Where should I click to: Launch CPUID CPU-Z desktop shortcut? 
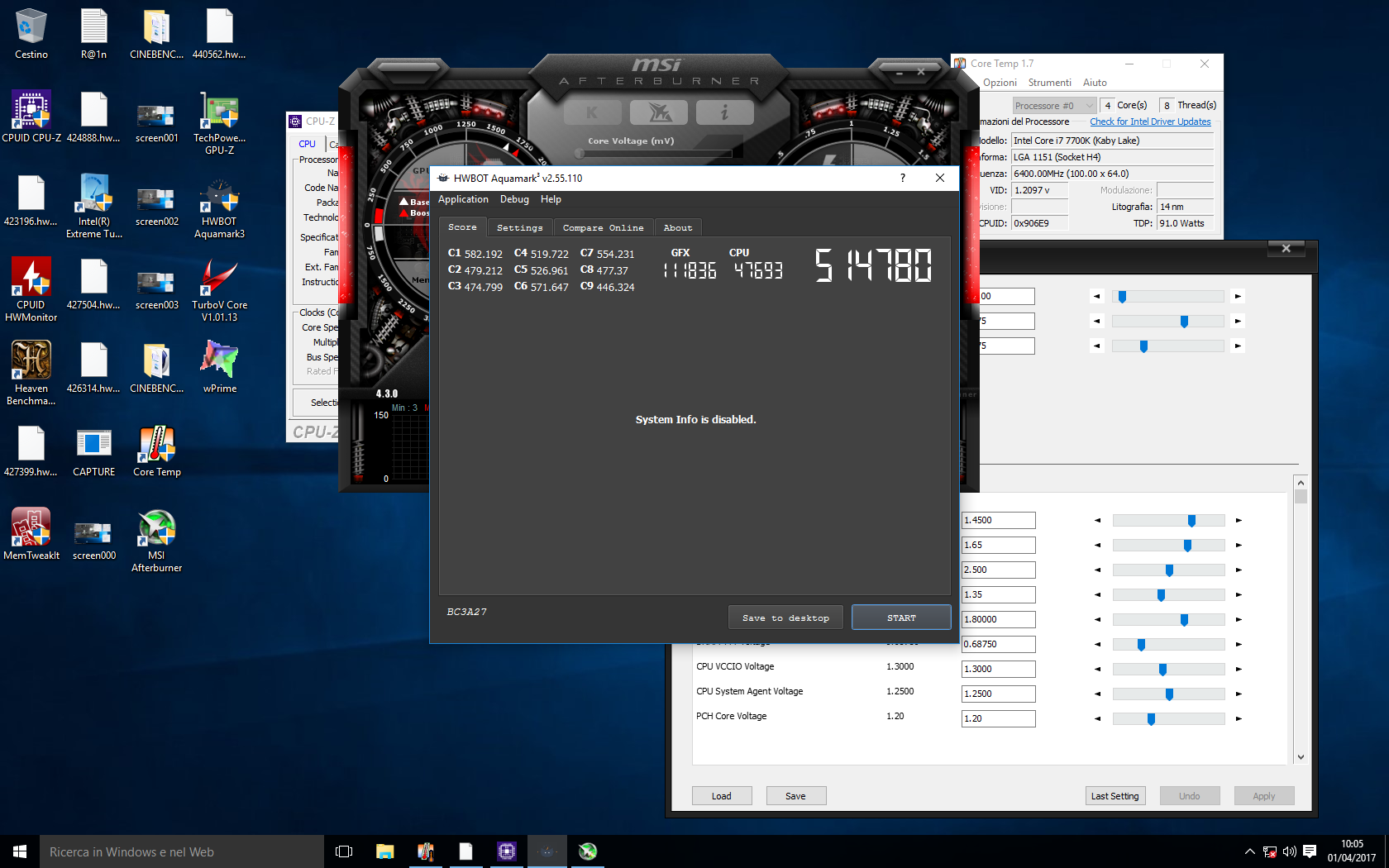tap(31, 117)
